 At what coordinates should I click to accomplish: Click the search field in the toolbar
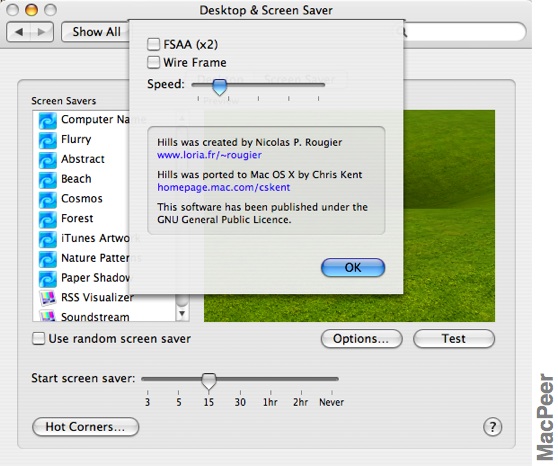(x=465, y=32)
